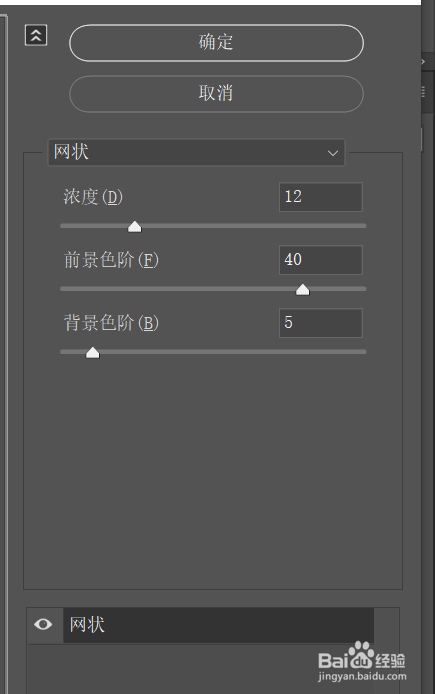The width and height of the screenshot is (435, 694).
Task: Click the 前景色阶(F) label
Action: click(111, 260)
